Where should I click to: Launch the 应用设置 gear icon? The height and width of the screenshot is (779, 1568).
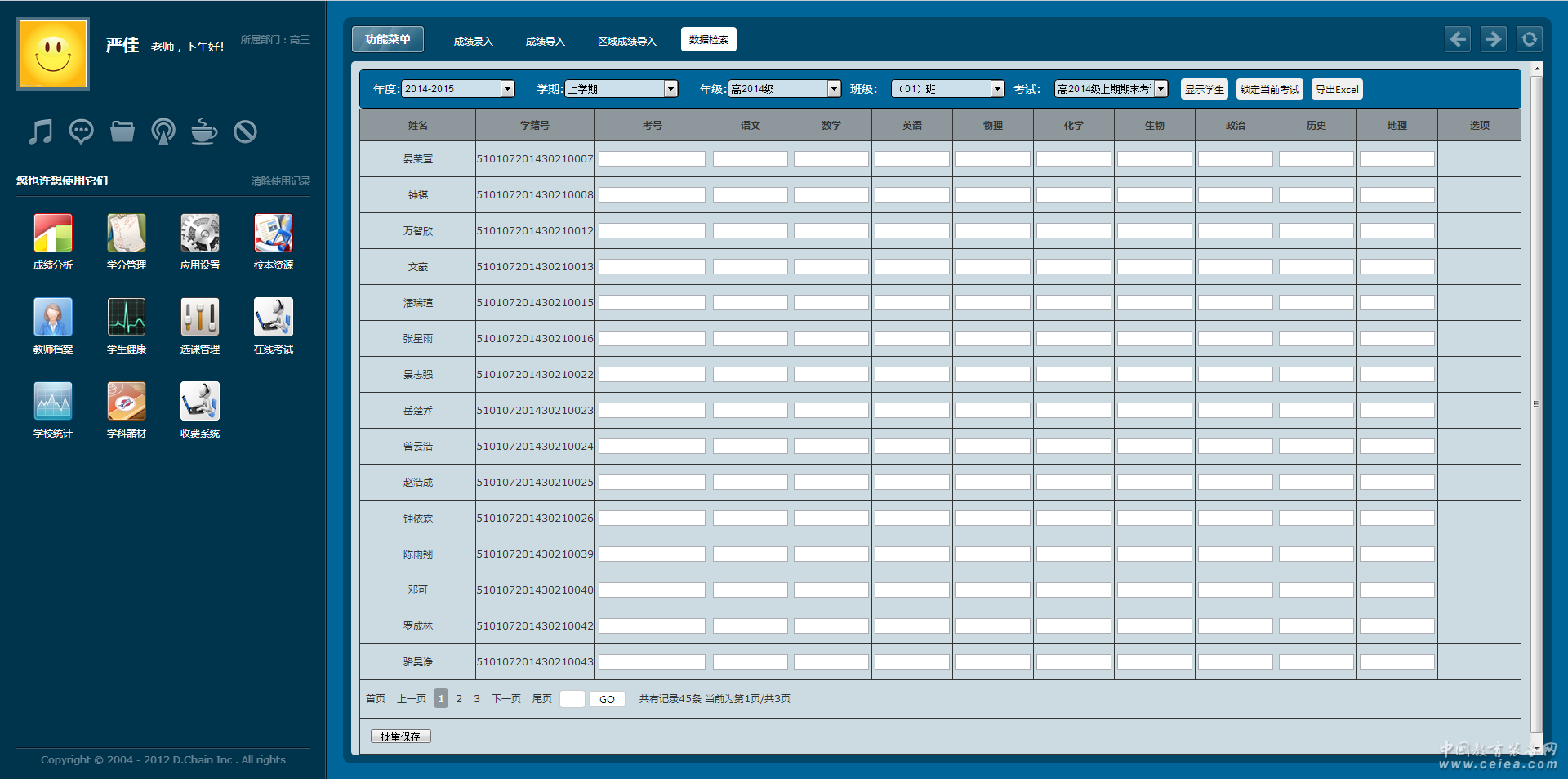click(200, 234)
